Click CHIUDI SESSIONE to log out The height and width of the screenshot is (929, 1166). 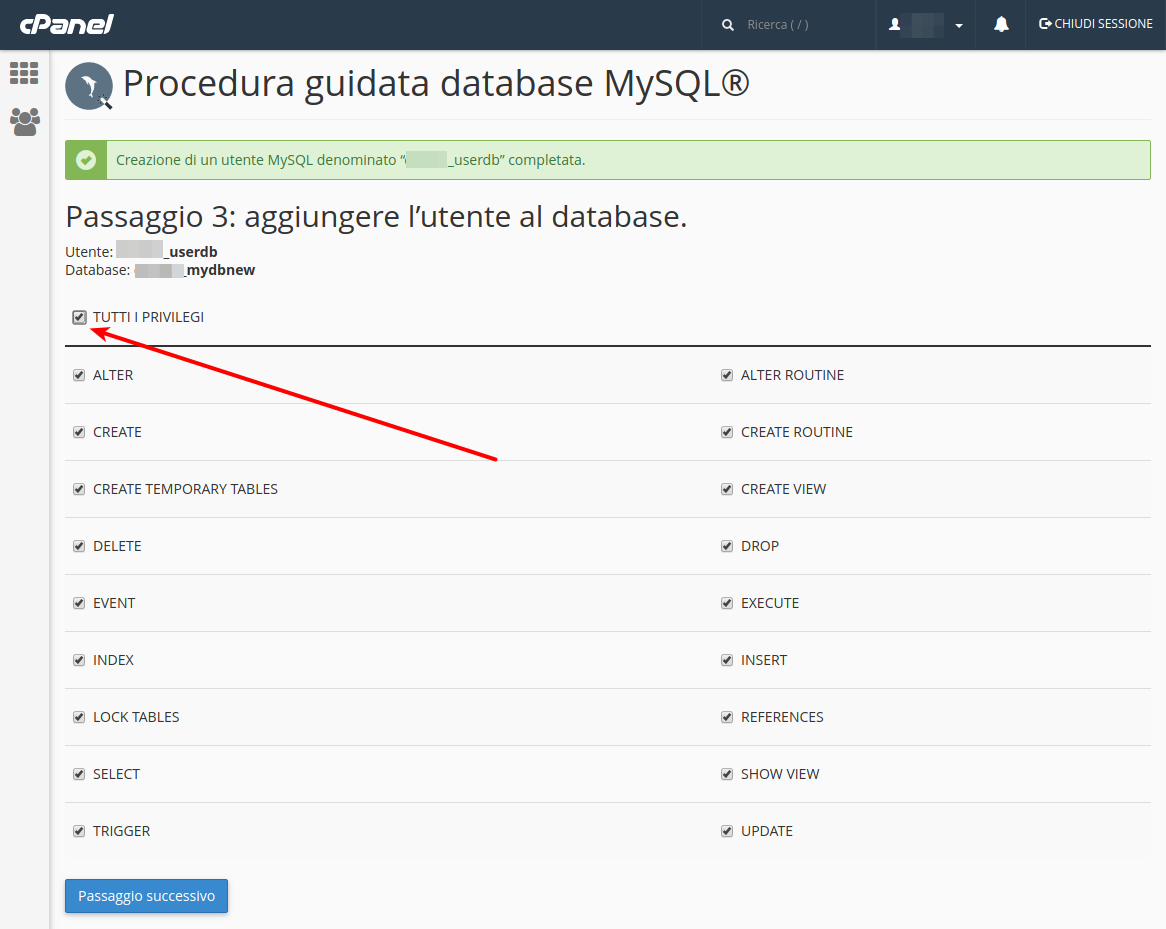1095,24
